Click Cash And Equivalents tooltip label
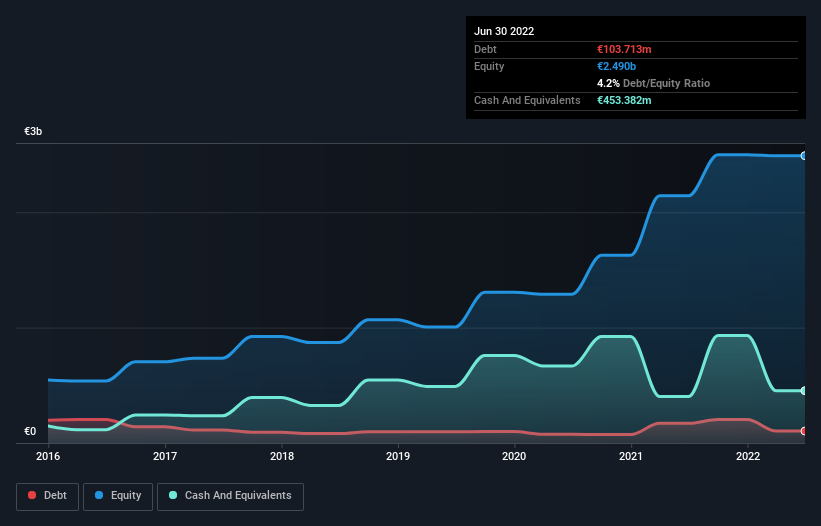This screenshot has height=526, width=821. click(x=527, y=100)
